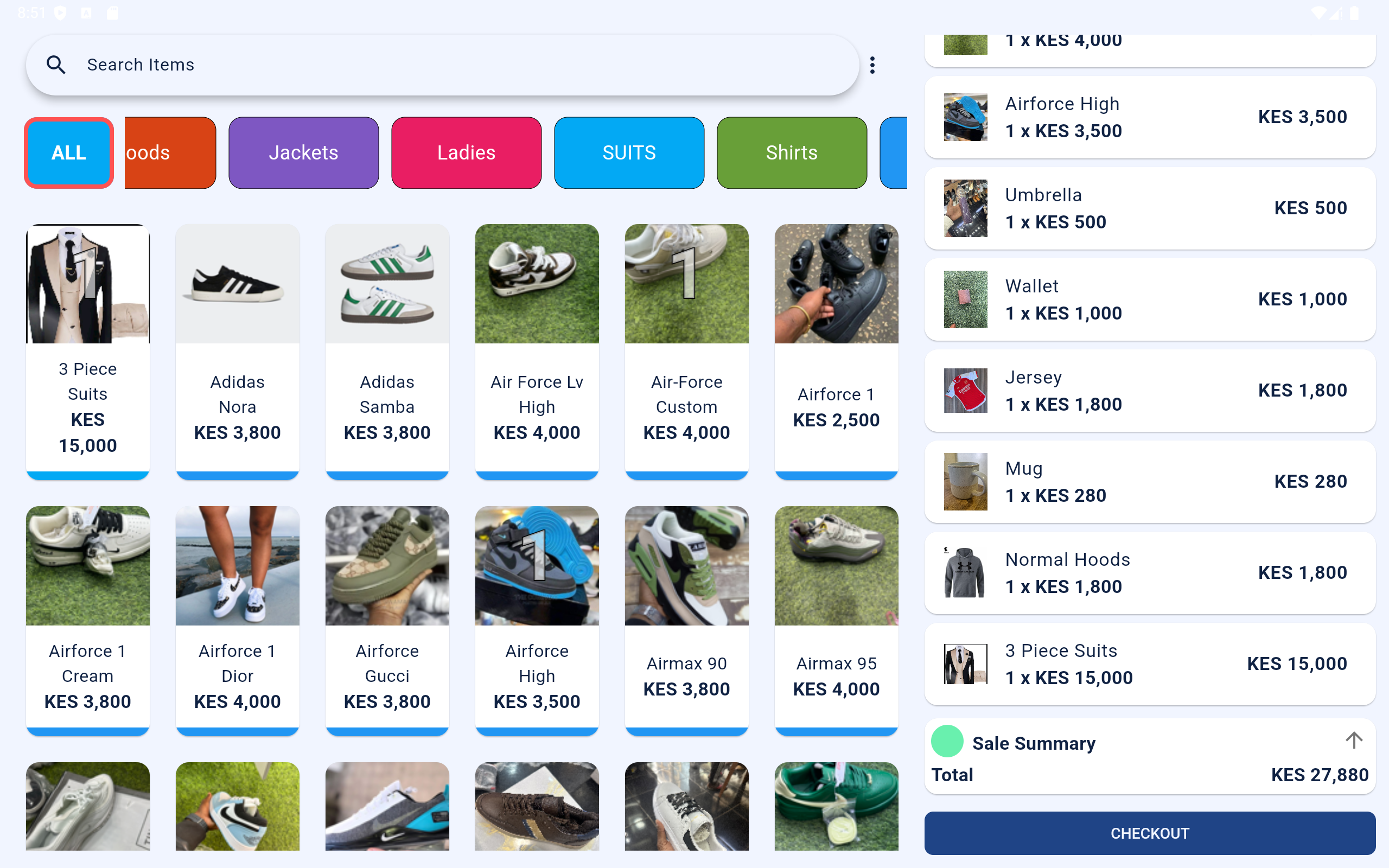1389x868 pixels.
Task: Open Jersey cart line item
Action: click(1150, 391)
